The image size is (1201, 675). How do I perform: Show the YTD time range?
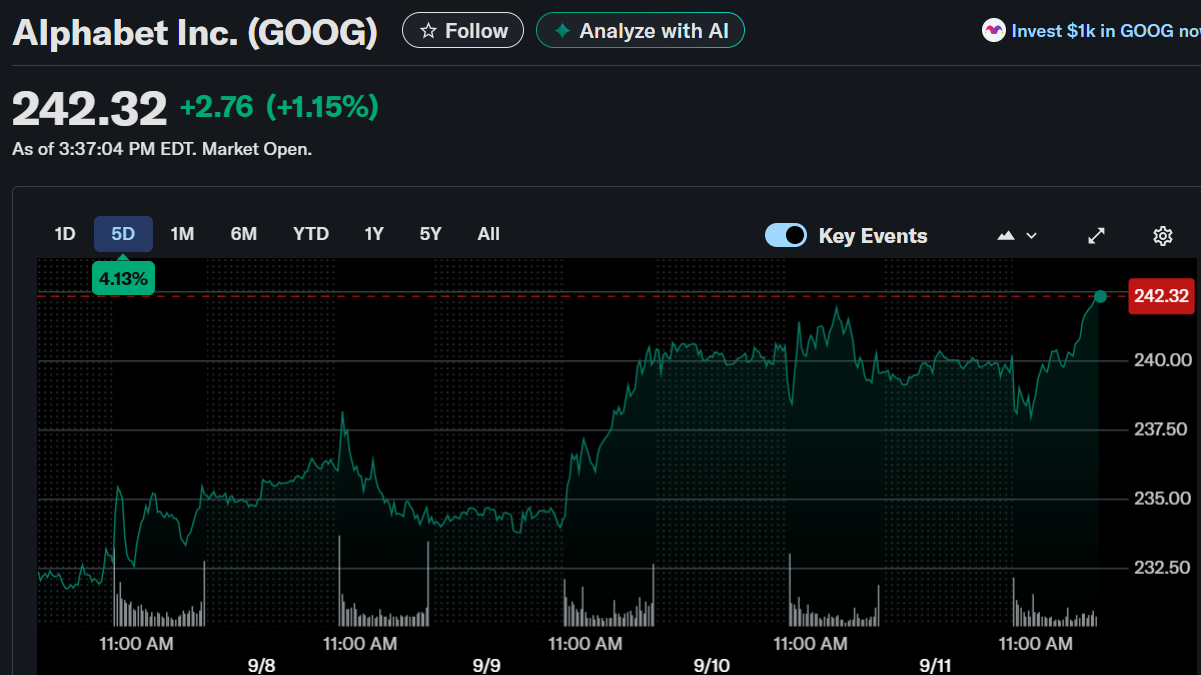(x=311, y=234)
